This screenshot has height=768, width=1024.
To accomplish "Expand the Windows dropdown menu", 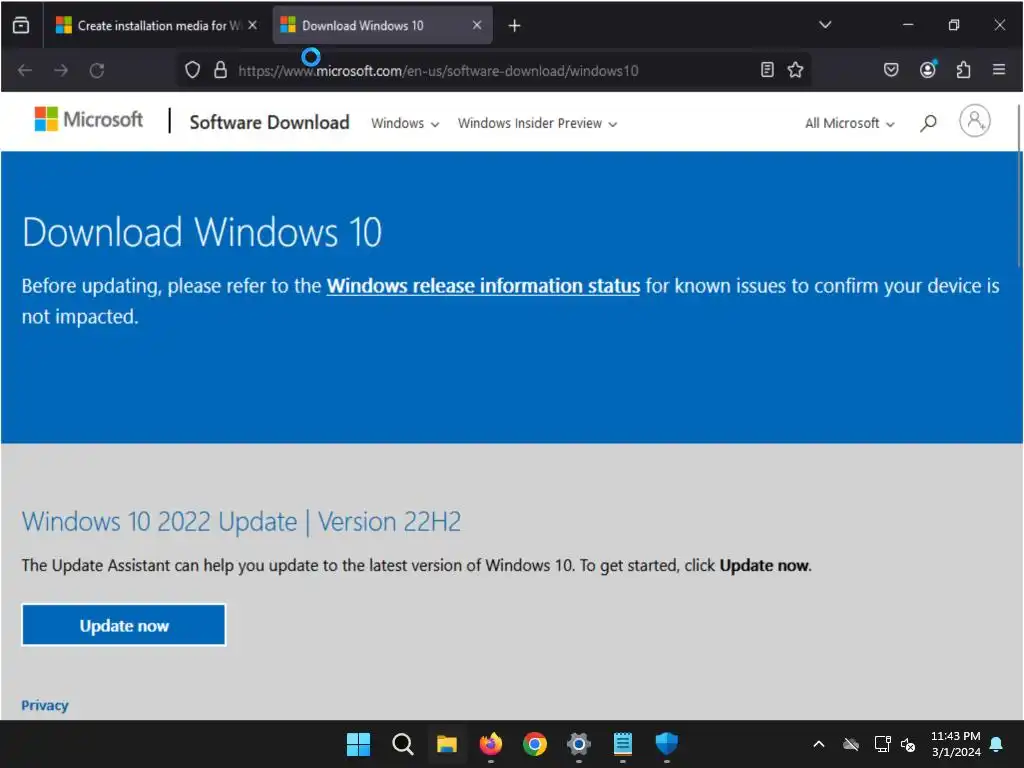I will click(x=405, y=123).
